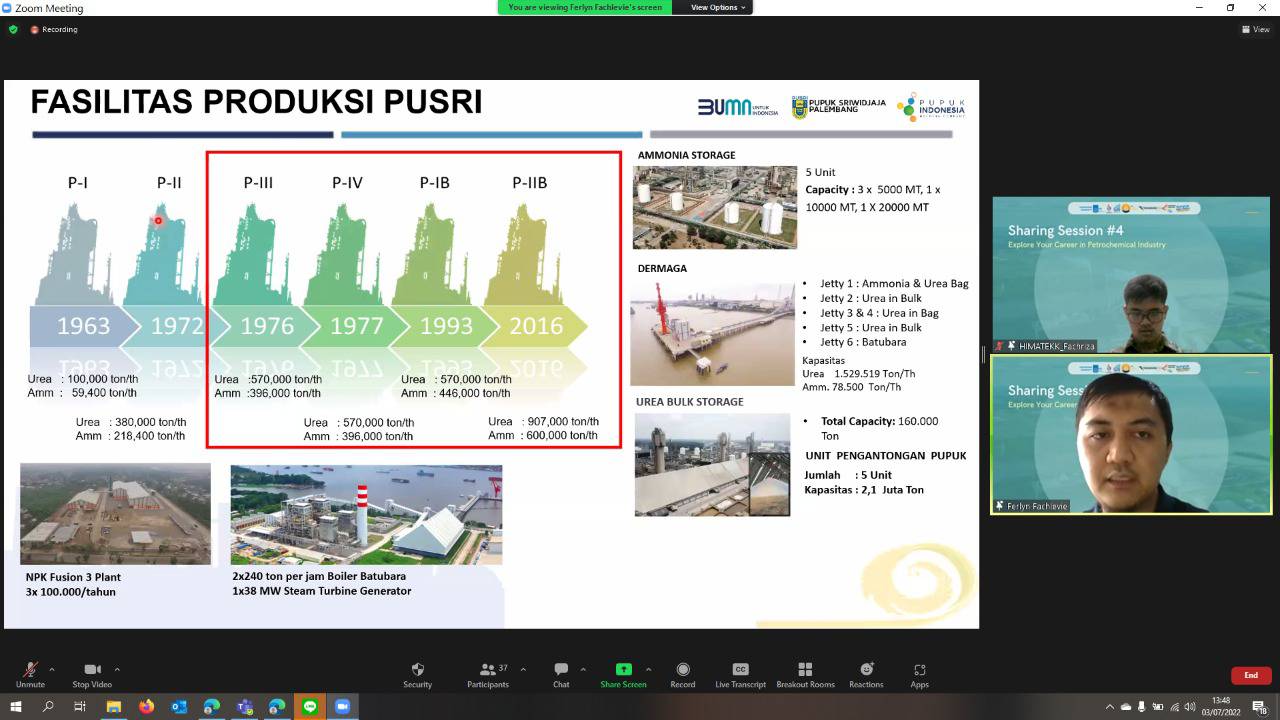
Task: Select HIMATEKK_Fachriza video thumbnail
Action: pyautogui.click(x=1131, y=275)
